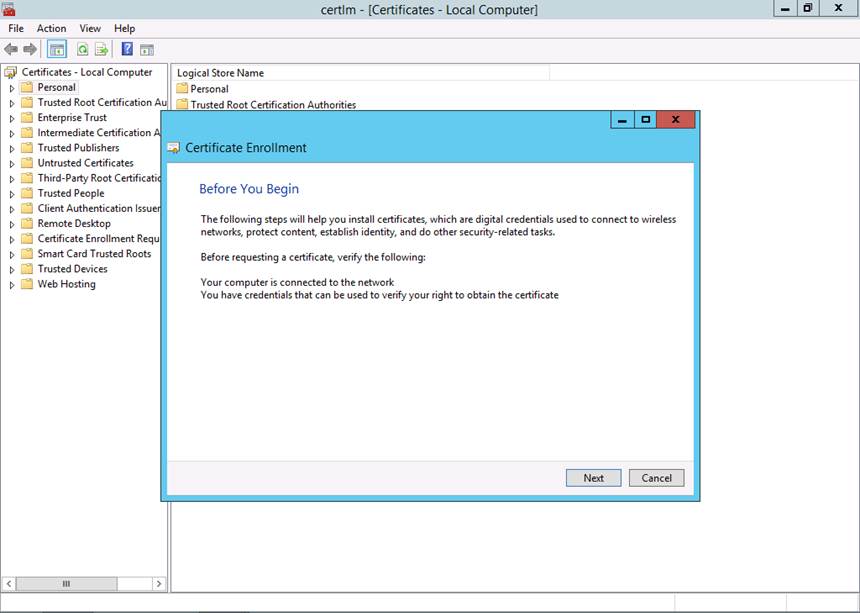860x613 pixels.
Task: Open the File menu
Action: (16, 28)
